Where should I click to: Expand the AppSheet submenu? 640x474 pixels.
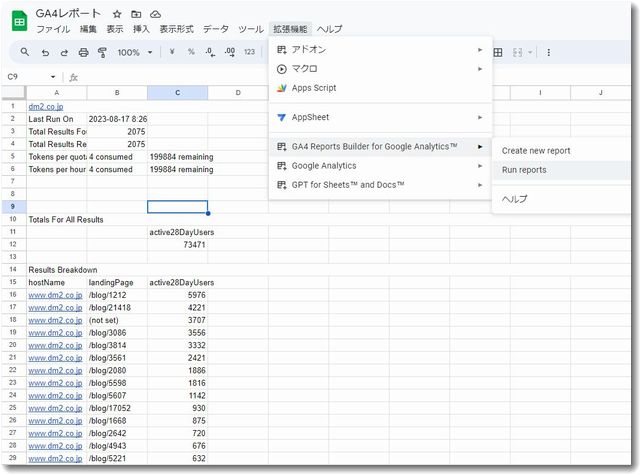[x=380, y=117]
